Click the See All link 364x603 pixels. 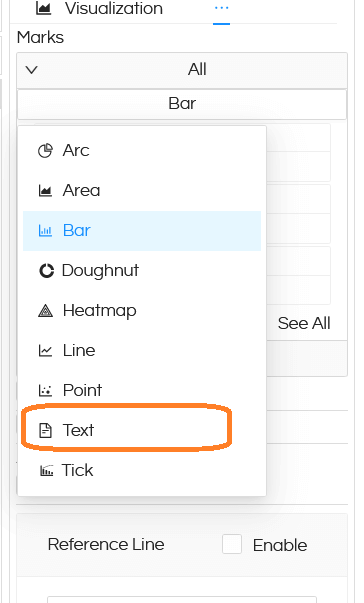[304, 323]
